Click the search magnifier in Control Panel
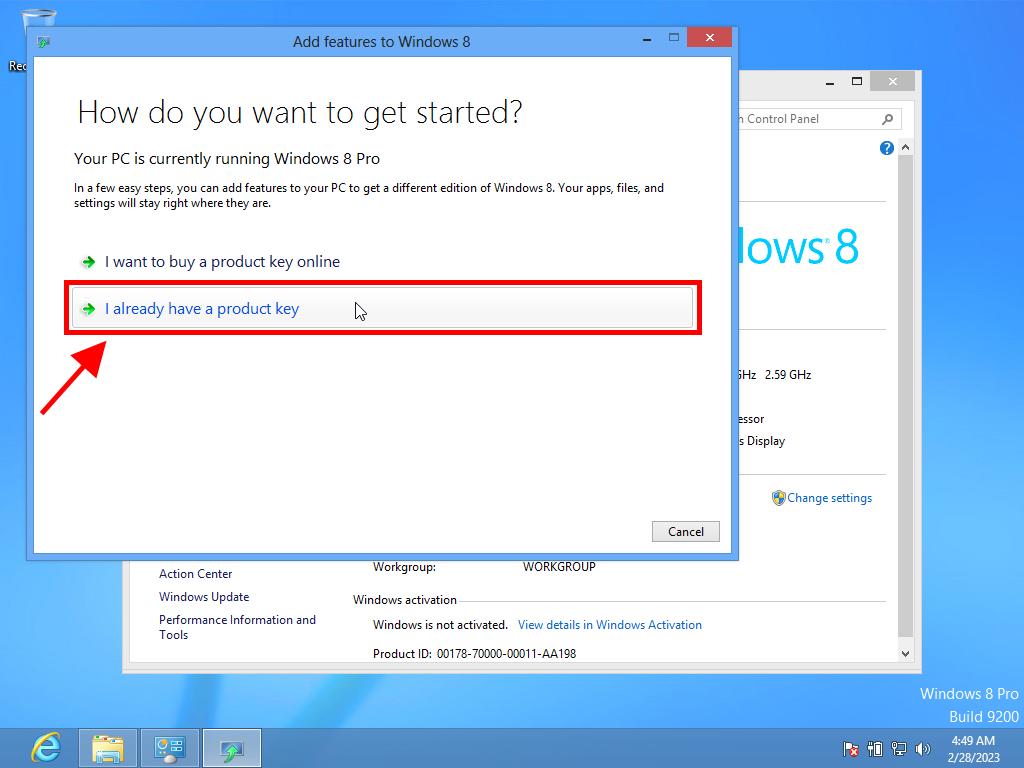The height and width of the screenshot is (768, 1024). pos(887,119)
